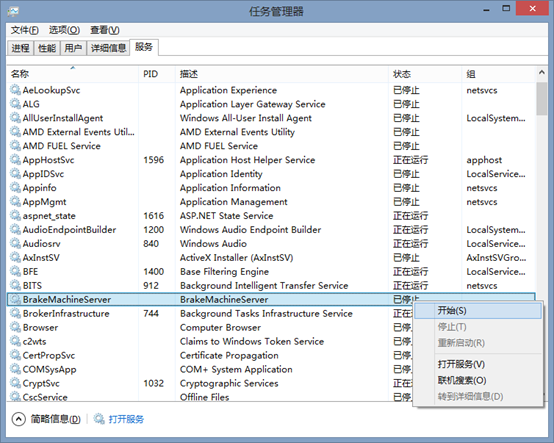
Task: Click the gear icon beside BFE
Action: [15, 271]
